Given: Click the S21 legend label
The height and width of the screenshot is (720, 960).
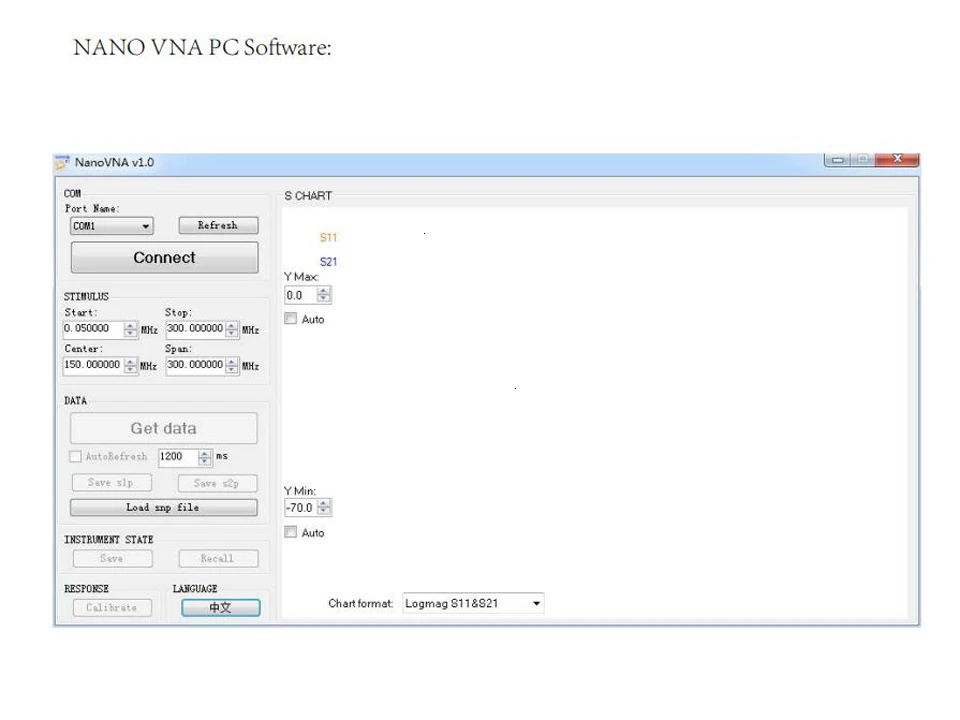Looking at the screenshot, I should [x=328, y=262].
